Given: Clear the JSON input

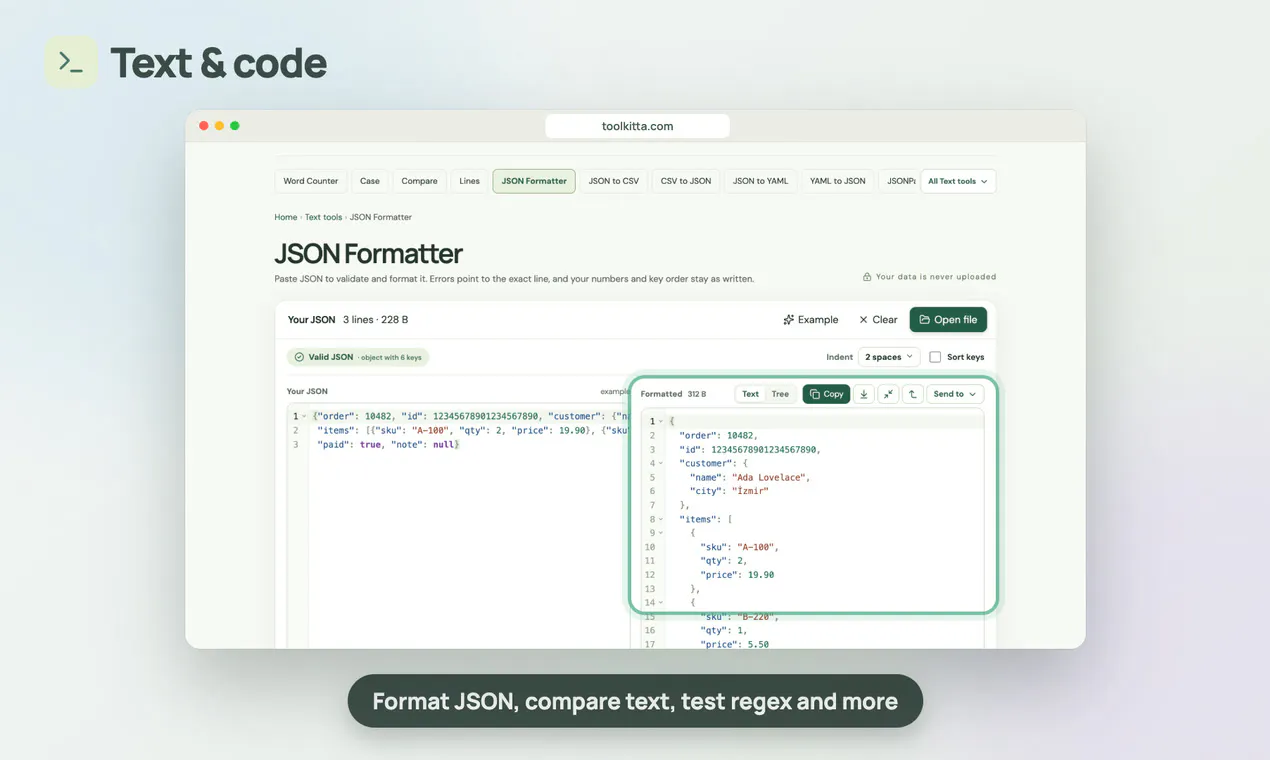Looking at the screenshot, I should (x=878, y=320).
